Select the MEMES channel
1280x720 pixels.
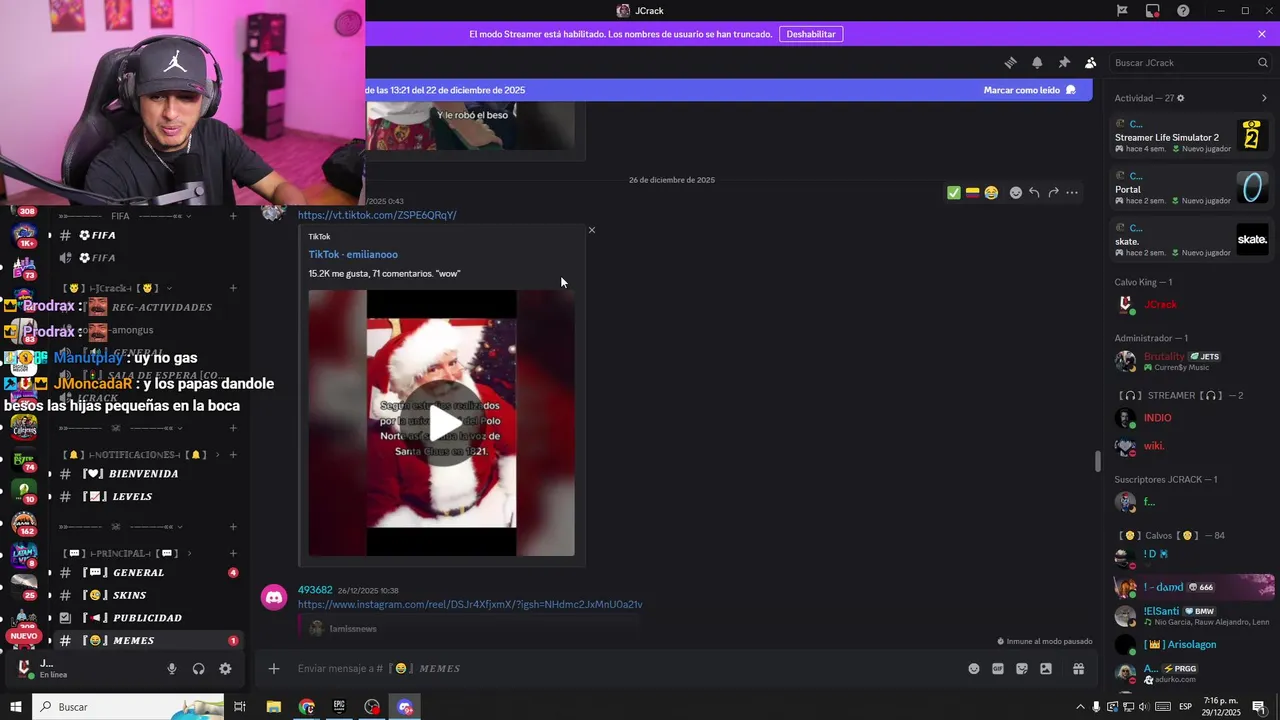click(147, 641)
